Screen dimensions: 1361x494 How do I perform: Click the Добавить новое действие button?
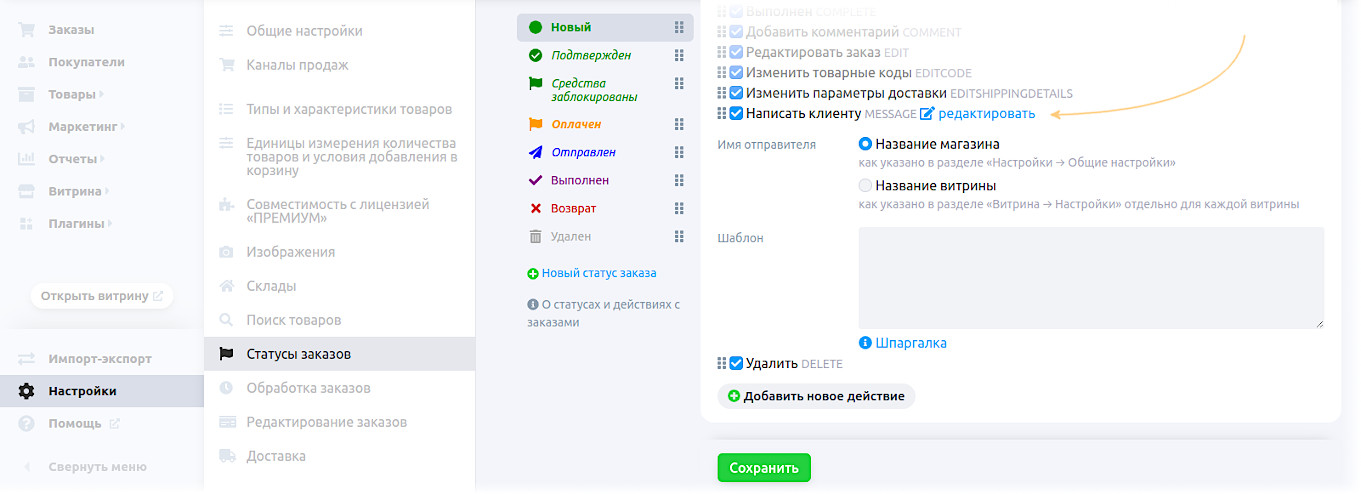(x=816, y=396)
